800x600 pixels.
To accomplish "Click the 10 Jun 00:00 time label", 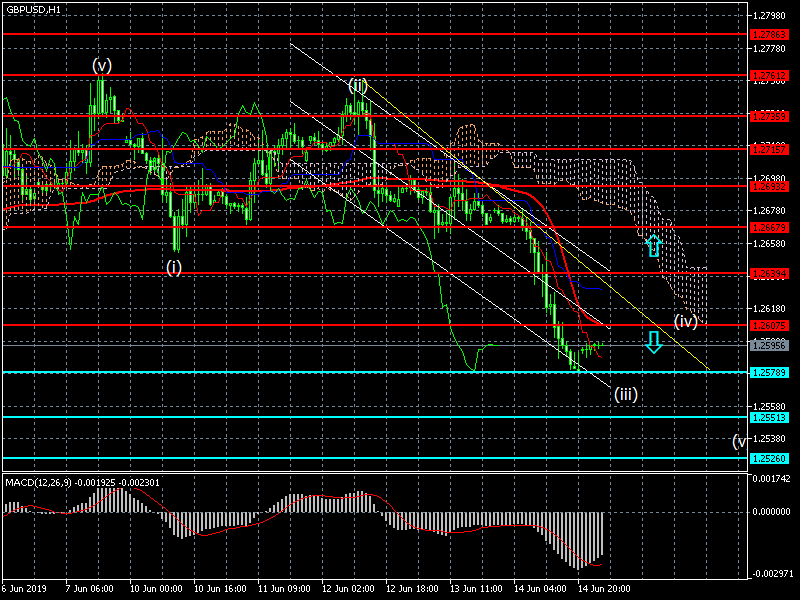I will click(156, 588).
